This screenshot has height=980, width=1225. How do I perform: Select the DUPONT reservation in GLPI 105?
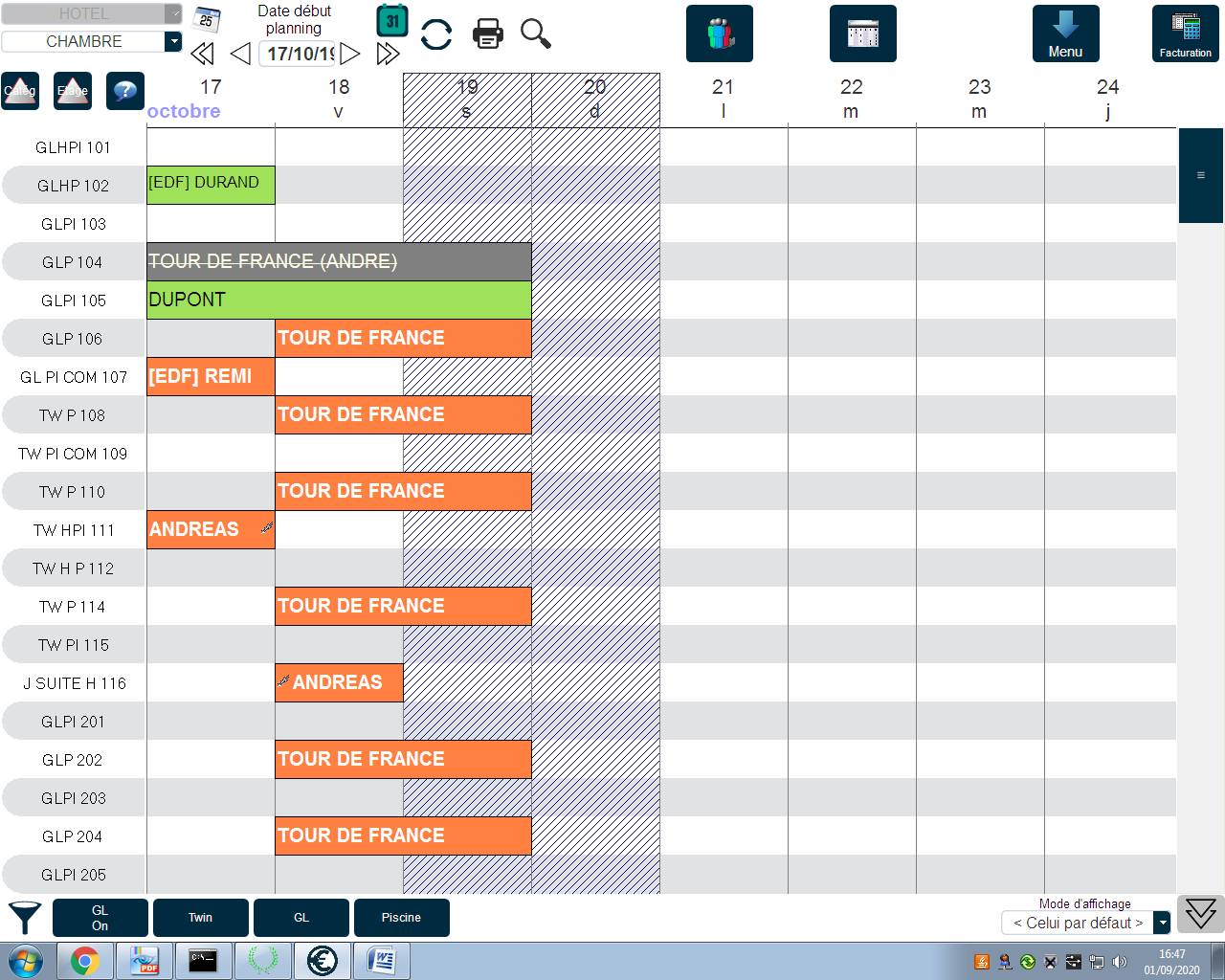339,300
